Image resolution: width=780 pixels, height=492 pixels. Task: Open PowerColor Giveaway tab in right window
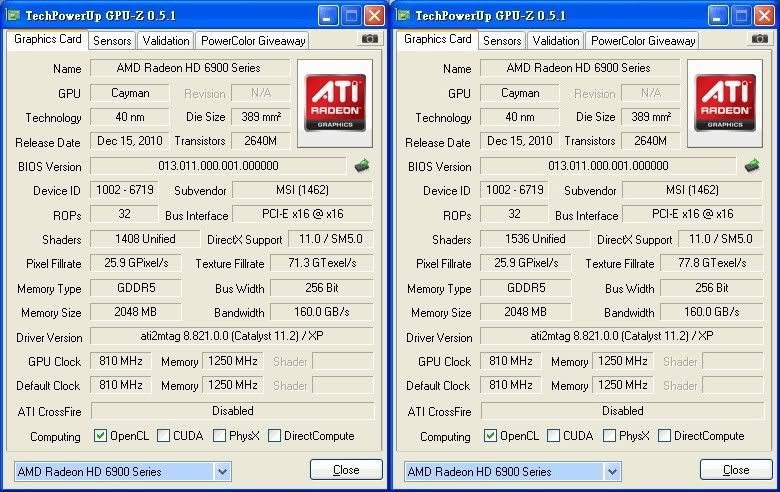tap(643, 41)
